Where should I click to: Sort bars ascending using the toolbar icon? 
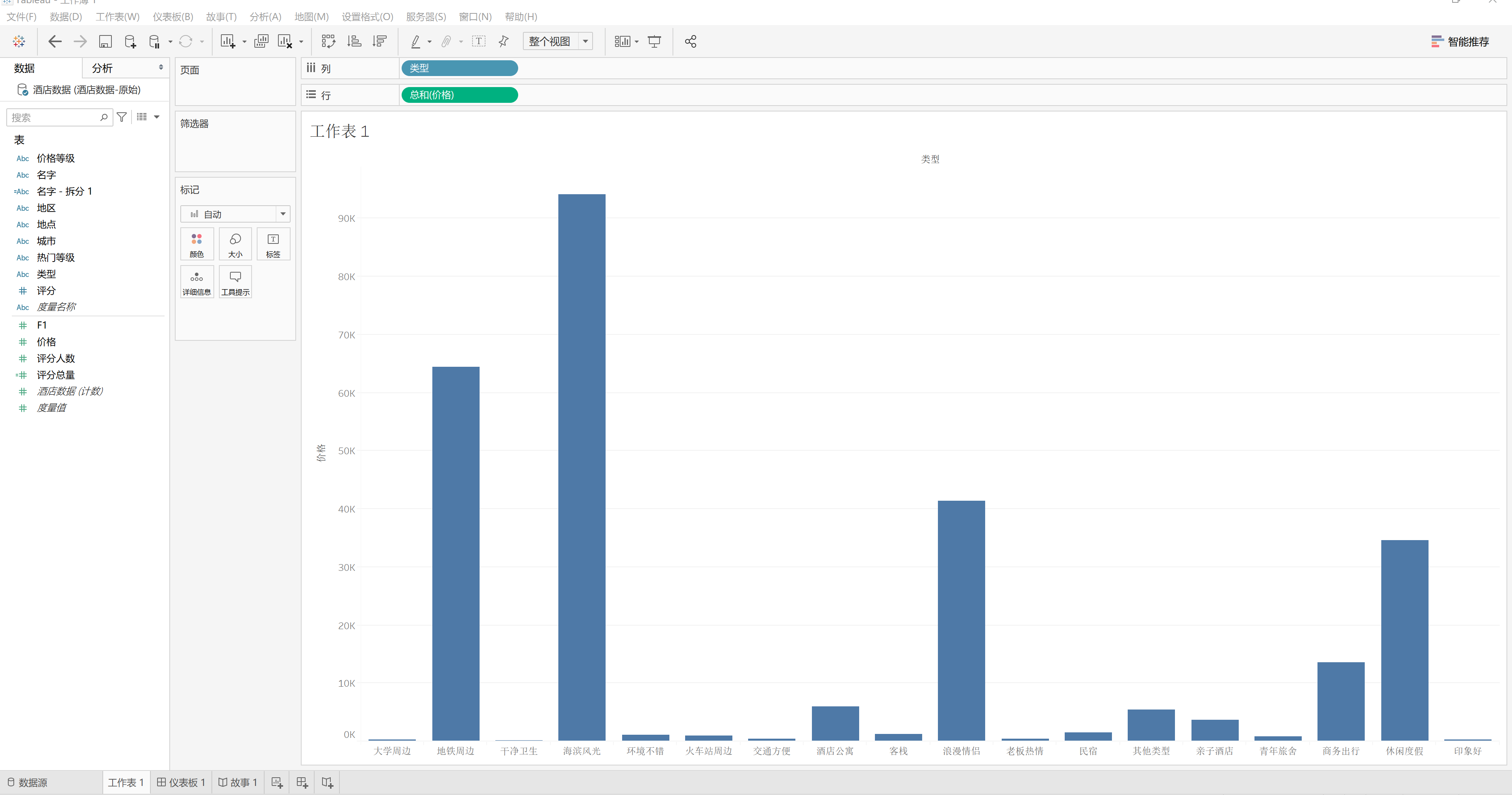[354, 41]
